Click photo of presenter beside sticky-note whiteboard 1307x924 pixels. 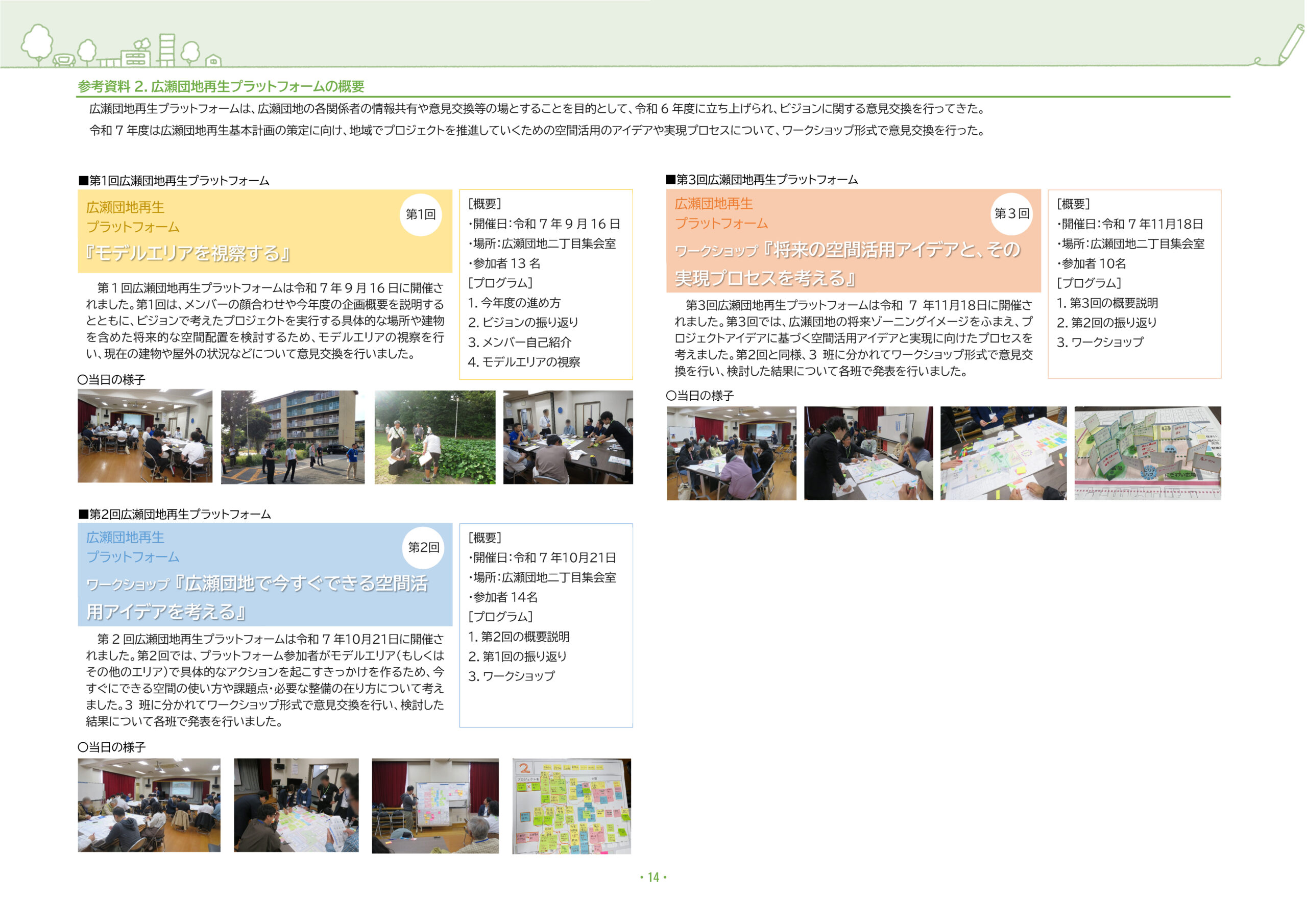435,806
